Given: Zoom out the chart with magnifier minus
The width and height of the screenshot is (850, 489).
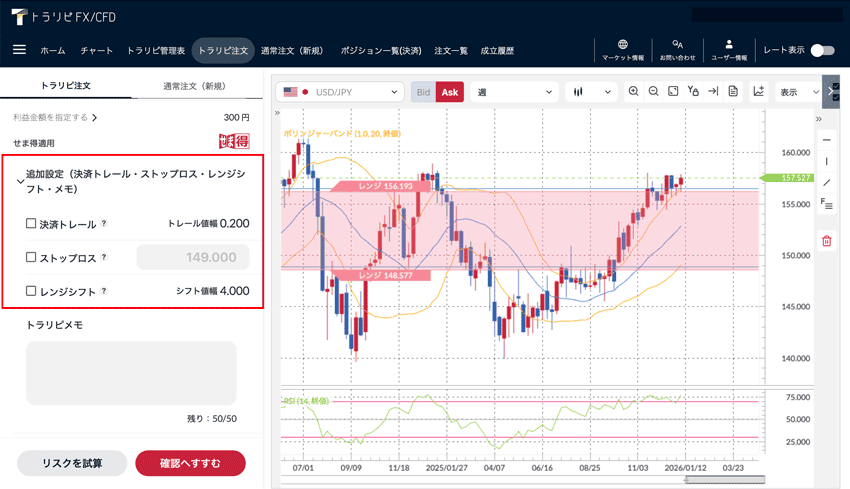Looking at the screenshot, I should [653, 92].
